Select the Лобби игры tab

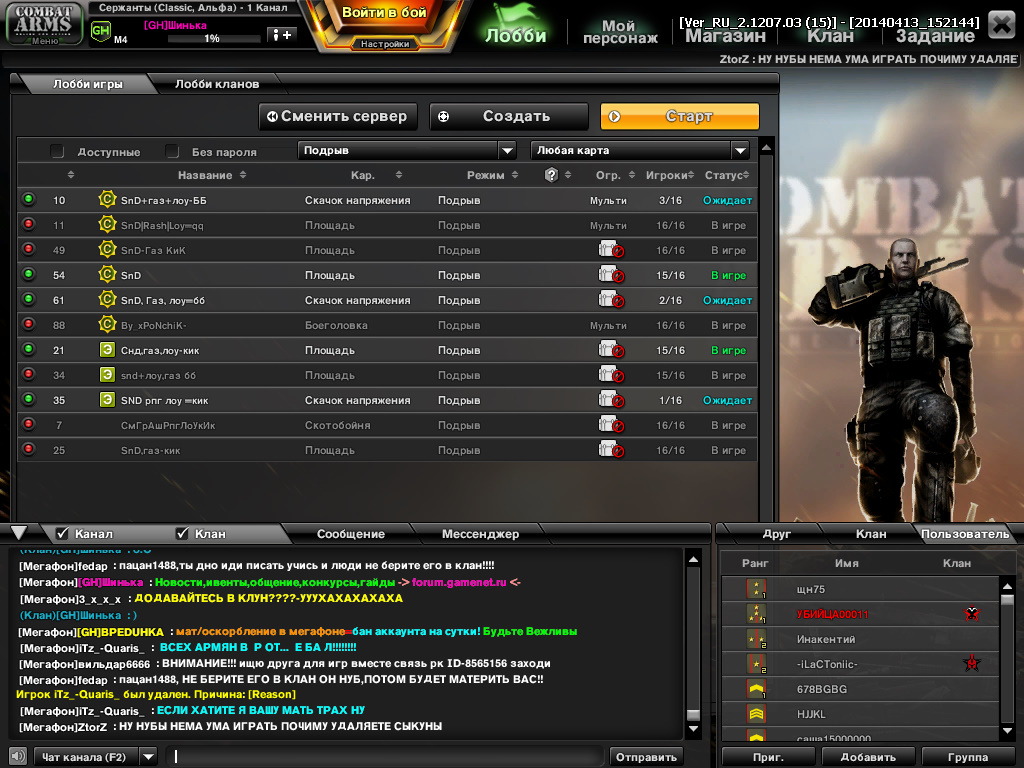coord(88,84)
